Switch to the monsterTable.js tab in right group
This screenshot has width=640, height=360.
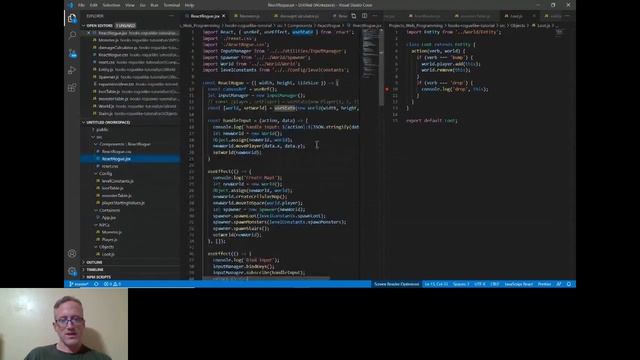click(x=475, y=16)
